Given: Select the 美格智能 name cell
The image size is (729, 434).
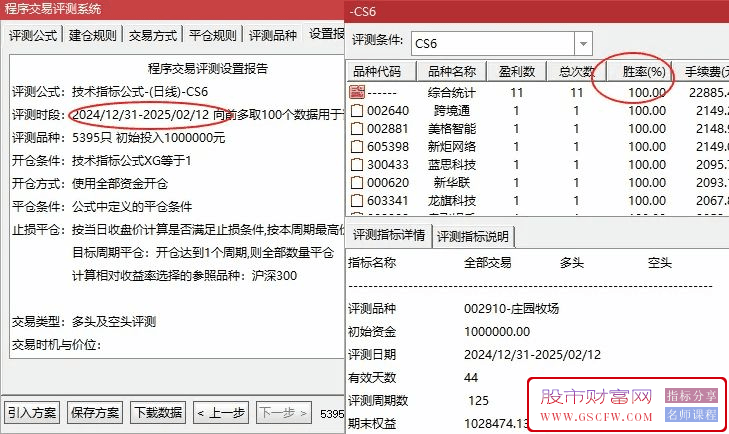Looking at the screenshot, I should [451, 129].
